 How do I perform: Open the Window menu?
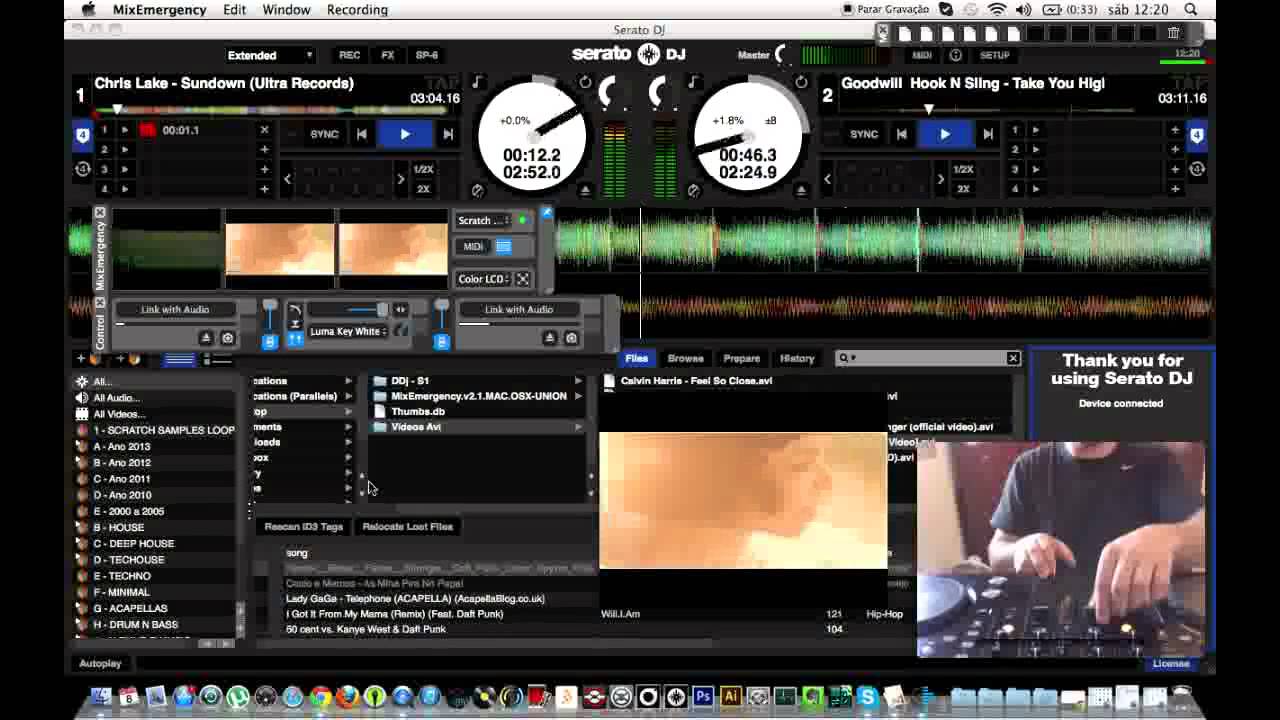click(286, 10)
